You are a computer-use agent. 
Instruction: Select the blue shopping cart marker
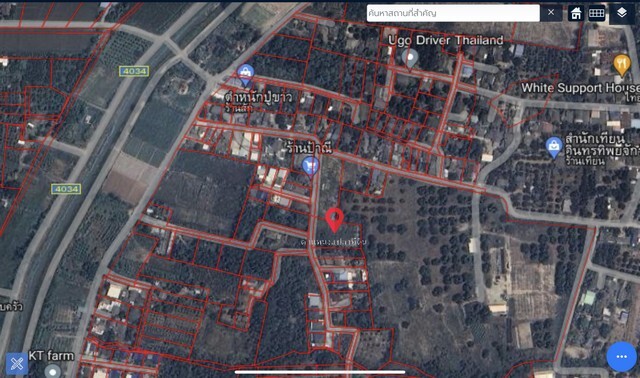[310, 167]
